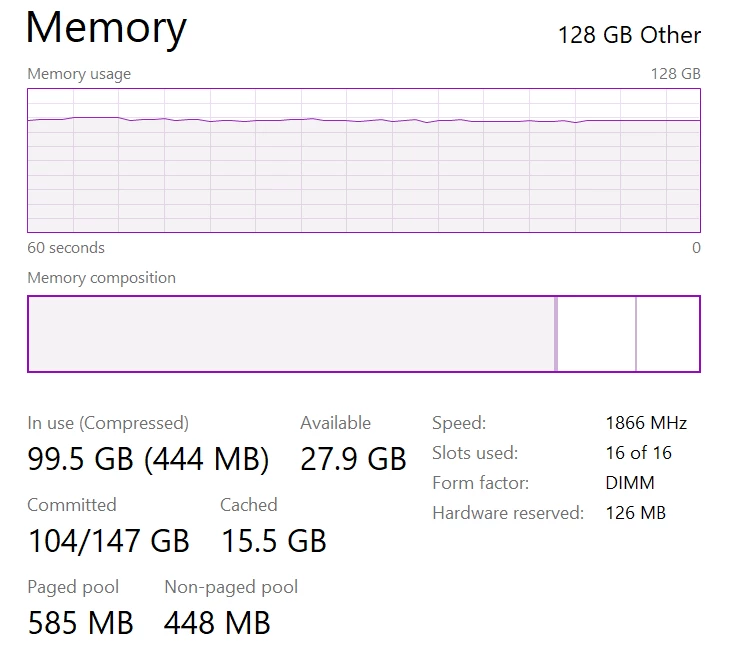Viewport: 731px width, 664px height.
Task: Click the Memory heading title
Action: pos(106,29)
